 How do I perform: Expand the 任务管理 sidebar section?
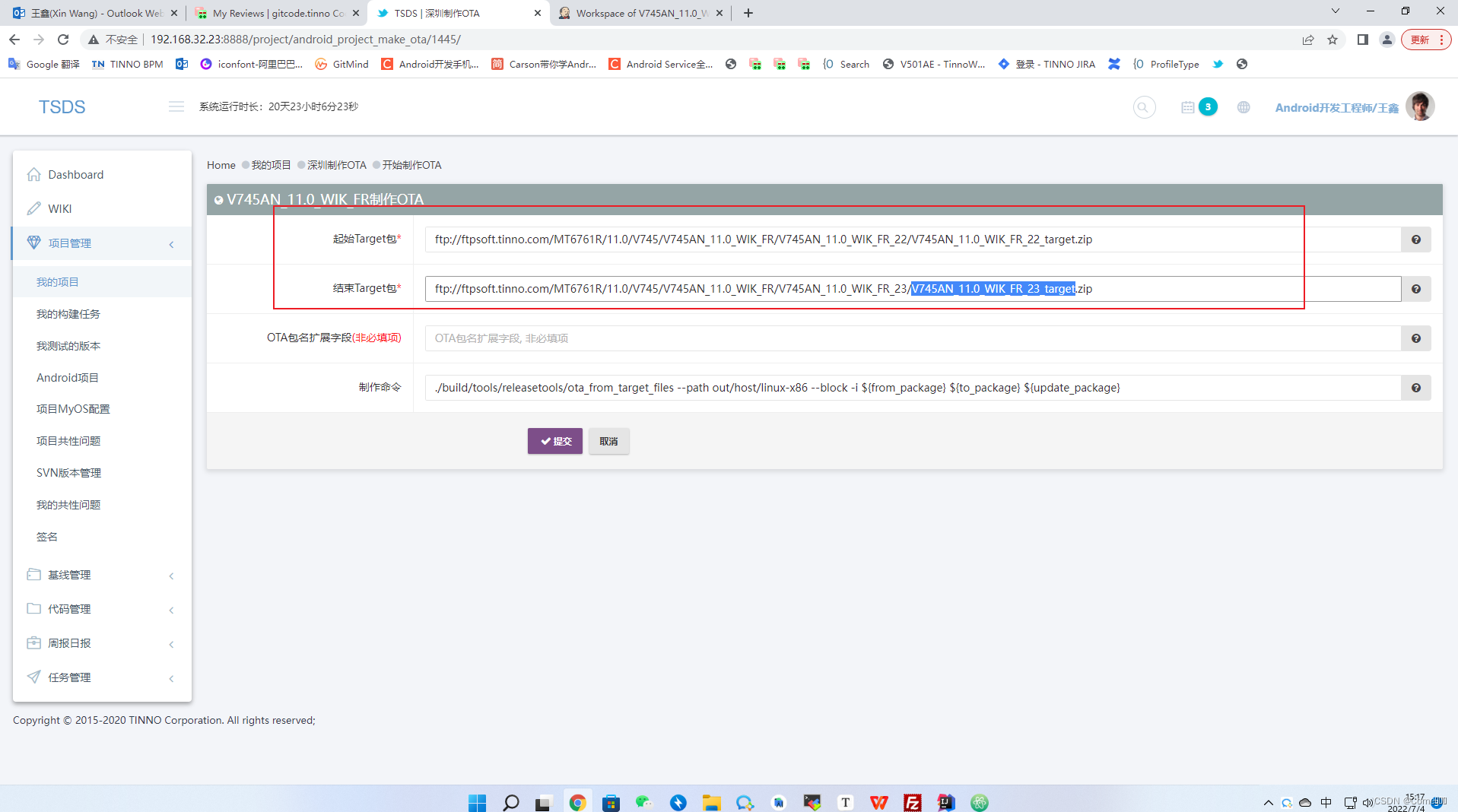click(x=102, y=677)
